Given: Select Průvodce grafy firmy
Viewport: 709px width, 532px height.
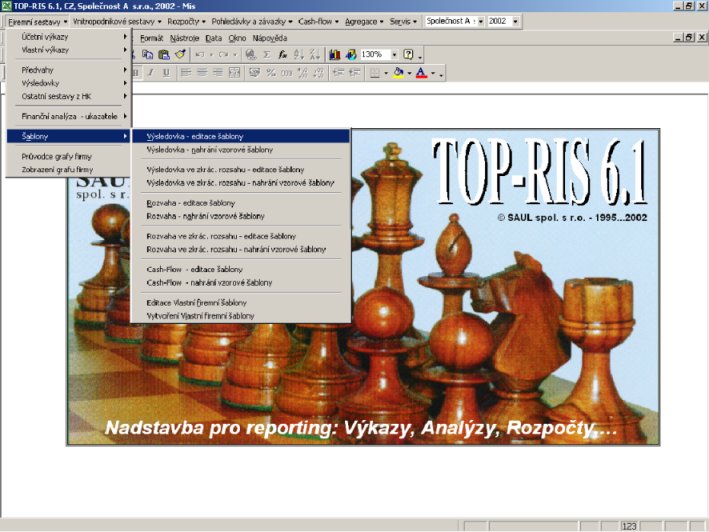Looking at the screenshot, I should pyautogui.click(x=69, y=156).
